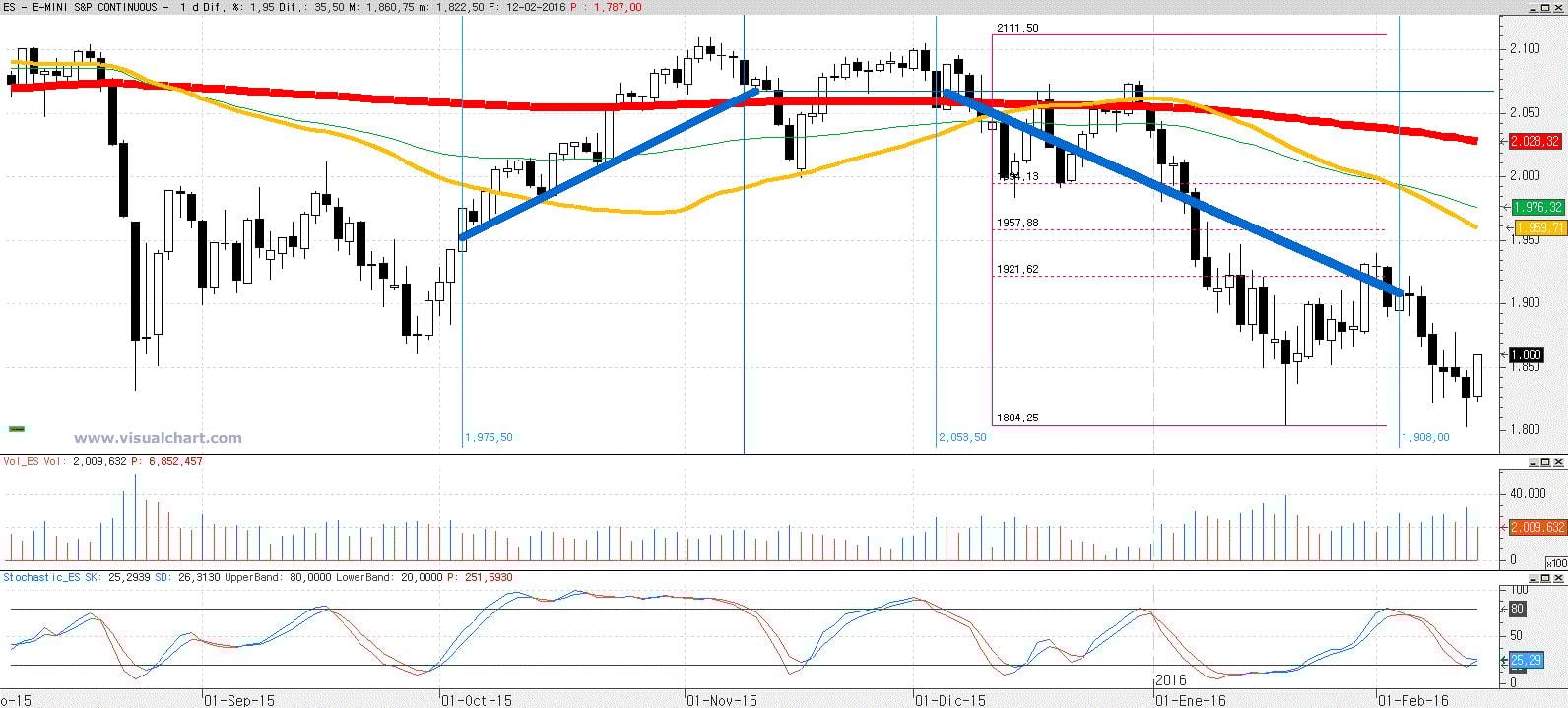Close the main price chart pane

pos(1558,9)
